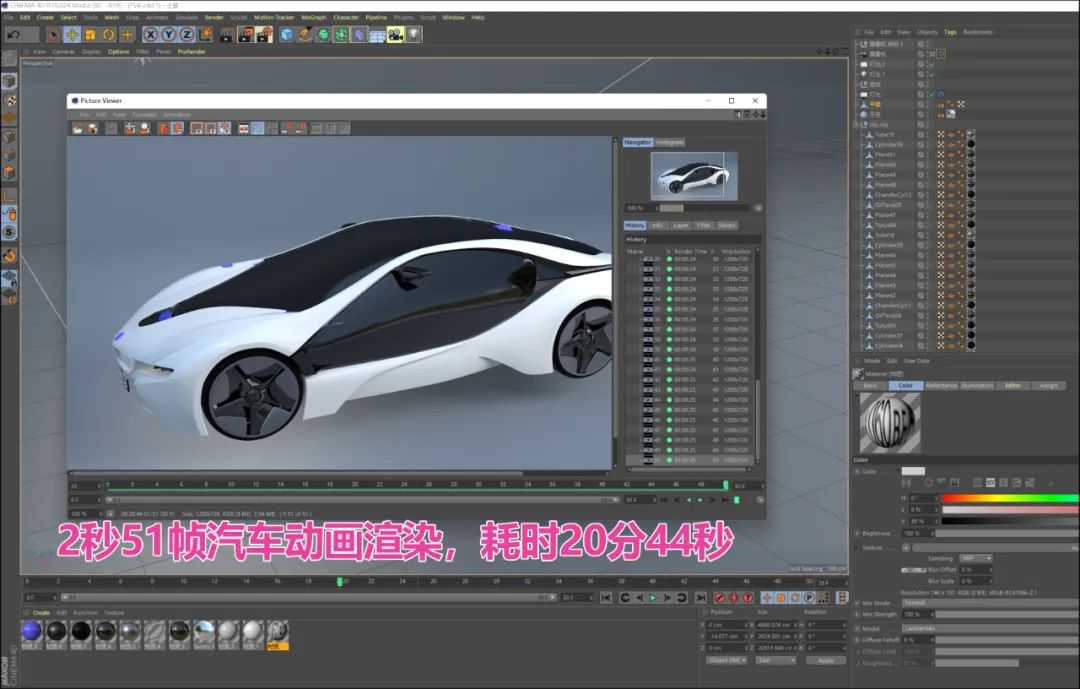Toggle visibility dots for the Tube19 object
The image size is (1080, 689).
point(929,134)
